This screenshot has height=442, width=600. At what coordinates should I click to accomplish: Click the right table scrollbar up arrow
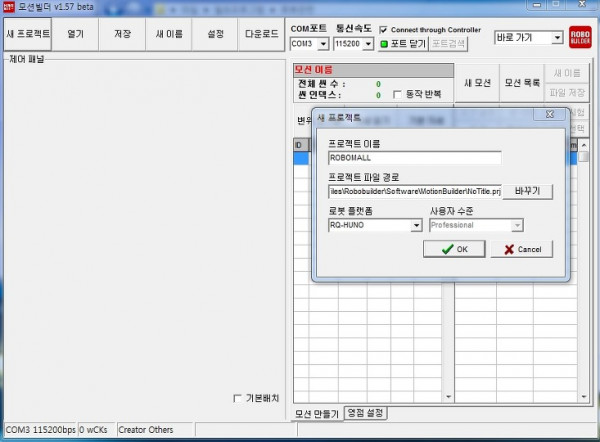click(x=584, y=146)
